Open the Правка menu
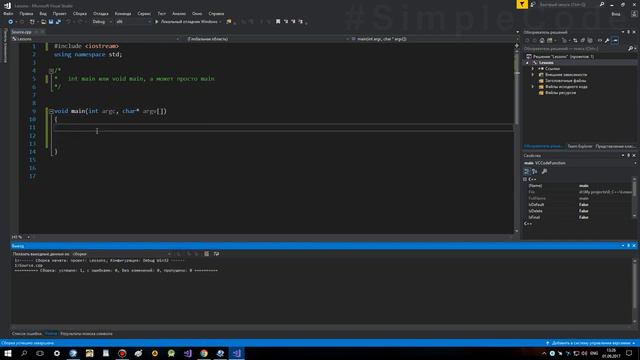This screenshot has height=360, width=640. (x=26, y=13)
